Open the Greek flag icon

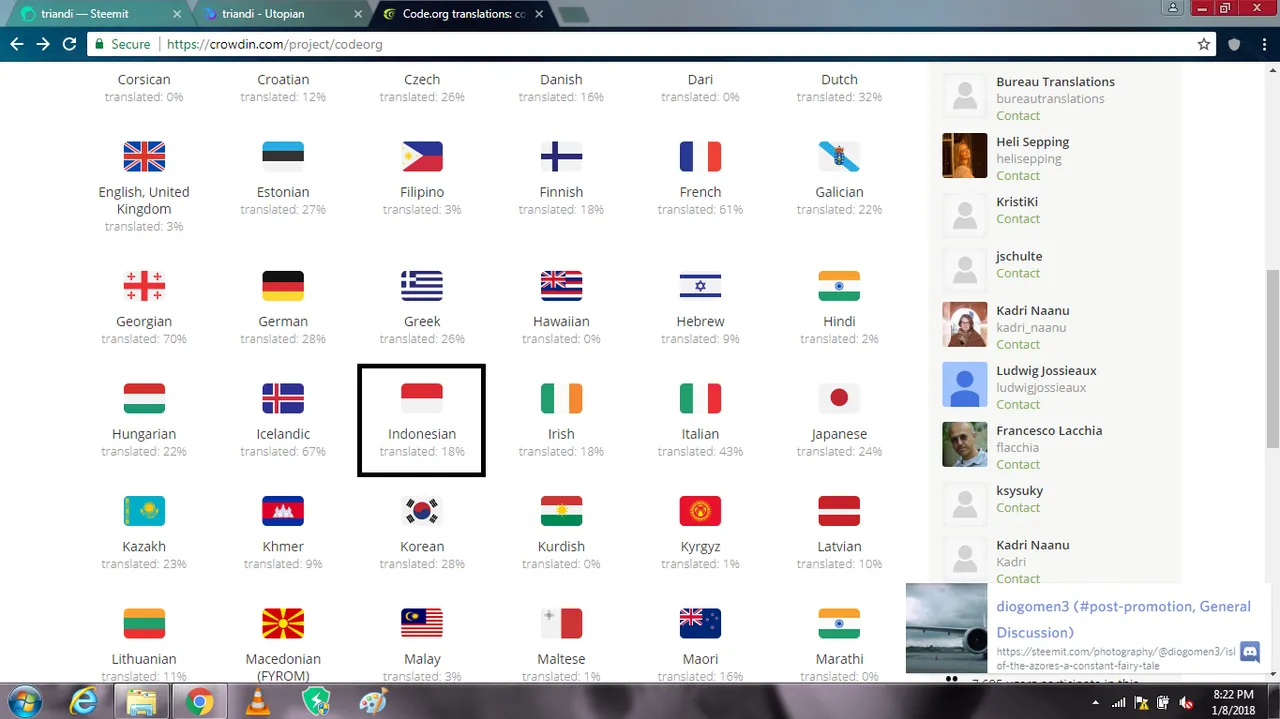click(422, 286)
